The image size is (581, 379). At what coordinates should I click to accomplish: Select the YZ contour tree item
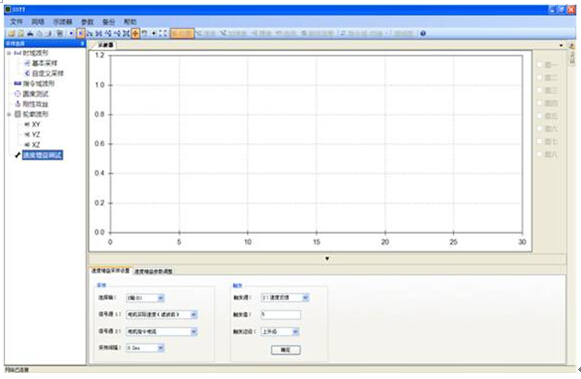(36, 134)
